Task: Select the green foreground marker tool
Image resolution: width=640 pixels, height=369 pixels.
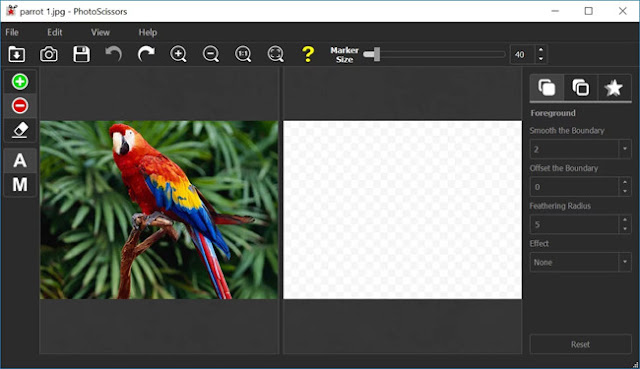Action: (20, 82)
